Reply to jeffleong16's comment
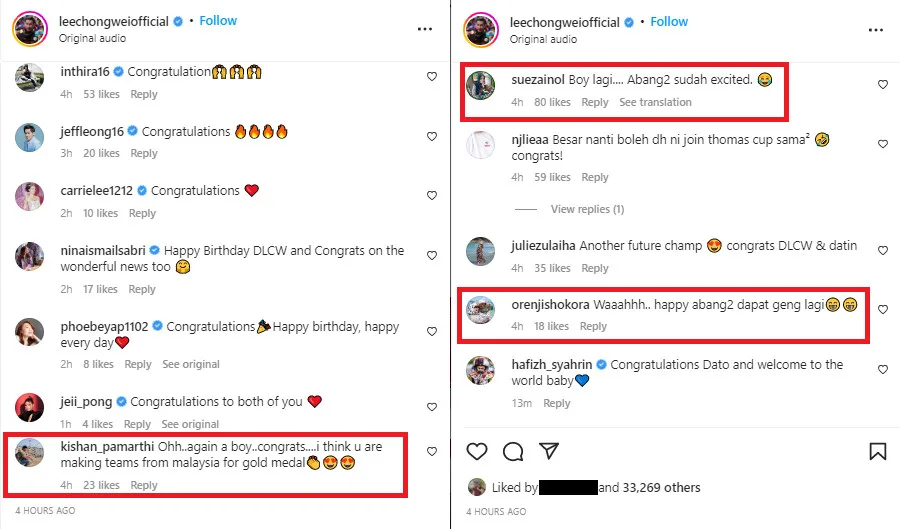900x529 pixels. coord(144,153)
